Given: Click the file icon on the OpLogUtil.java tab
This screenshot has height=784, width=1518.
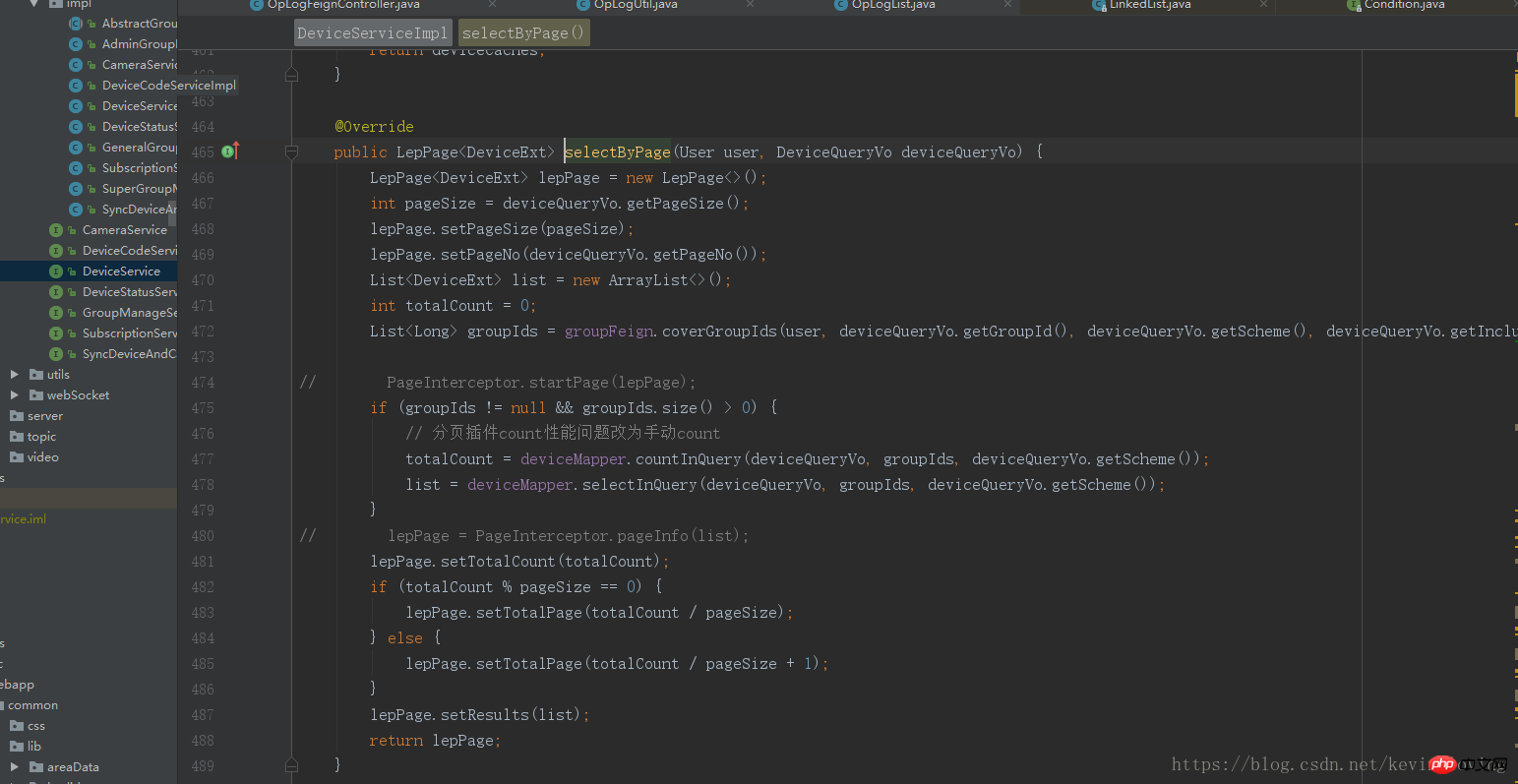Looking at the screenshot, I should (x=583, y=4).
